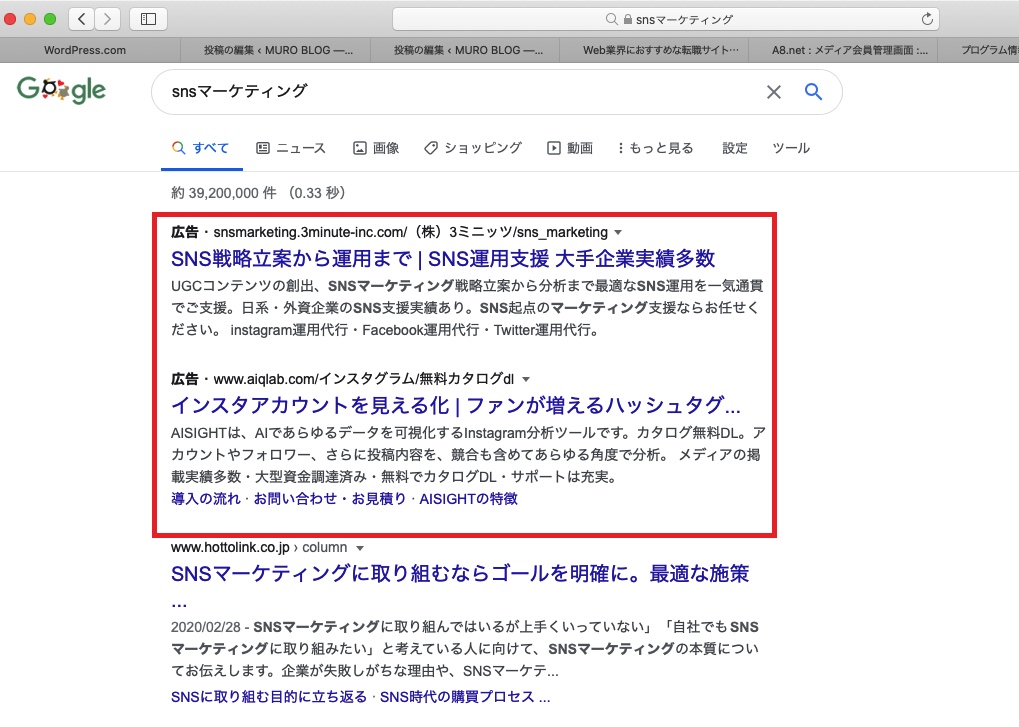Click the image icon beside 画像
This screenshot has height=727, width=1019.
tap(359, 148)
